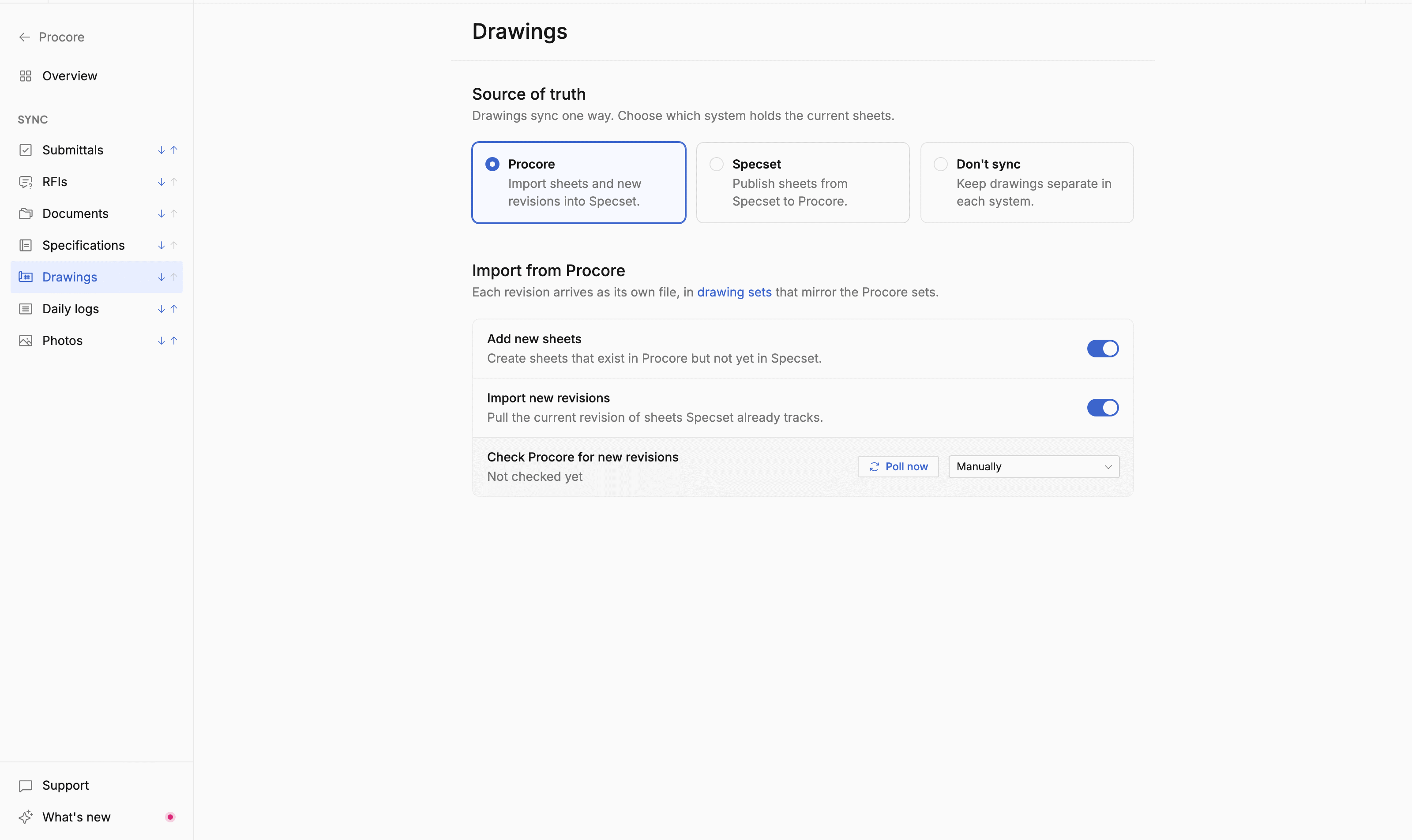1412x840 pixels.
Task: Select Specset as source of truth
Action: tap(803, 182)
